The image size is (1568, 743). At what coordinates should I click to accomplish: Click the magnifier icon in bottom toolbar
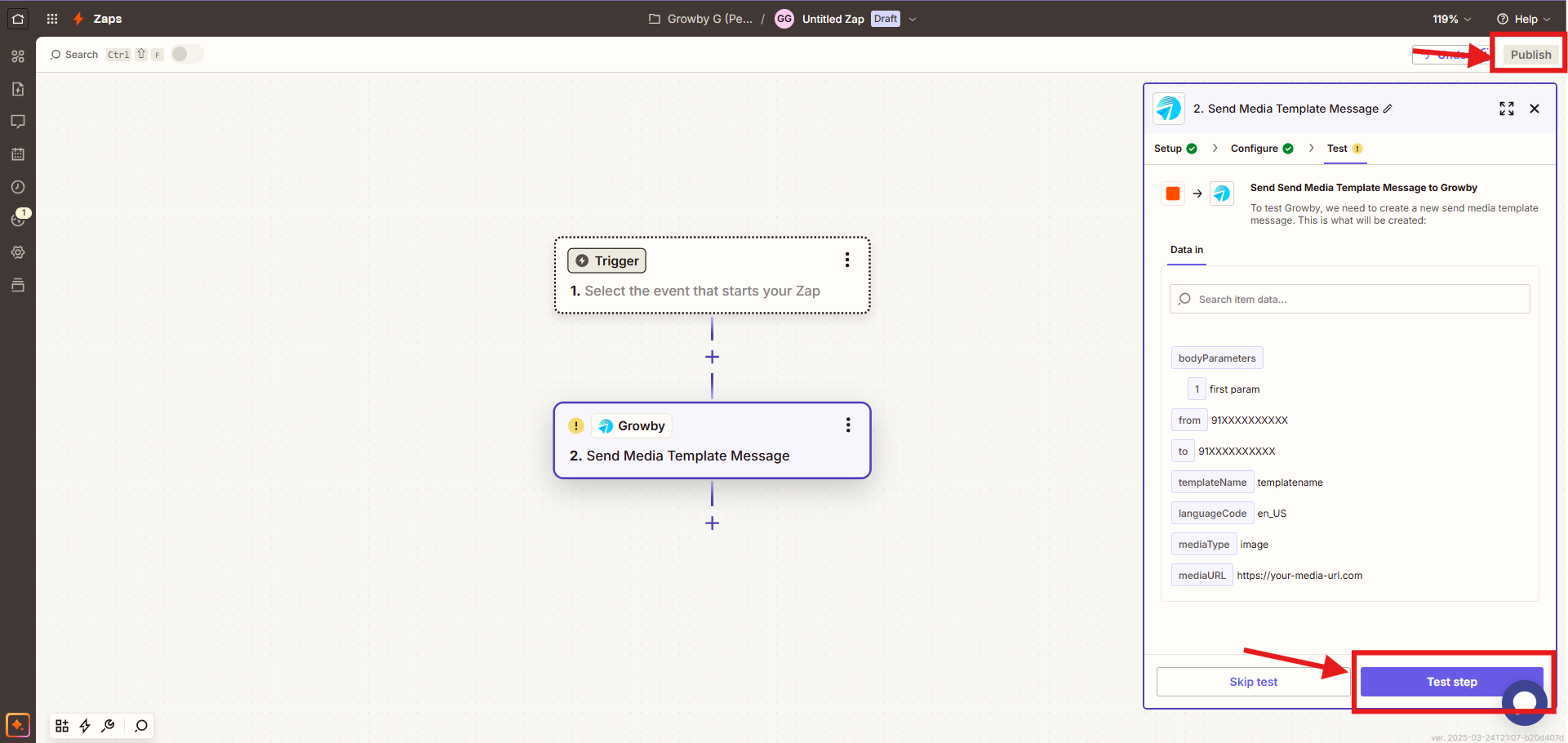pos(141,726)
